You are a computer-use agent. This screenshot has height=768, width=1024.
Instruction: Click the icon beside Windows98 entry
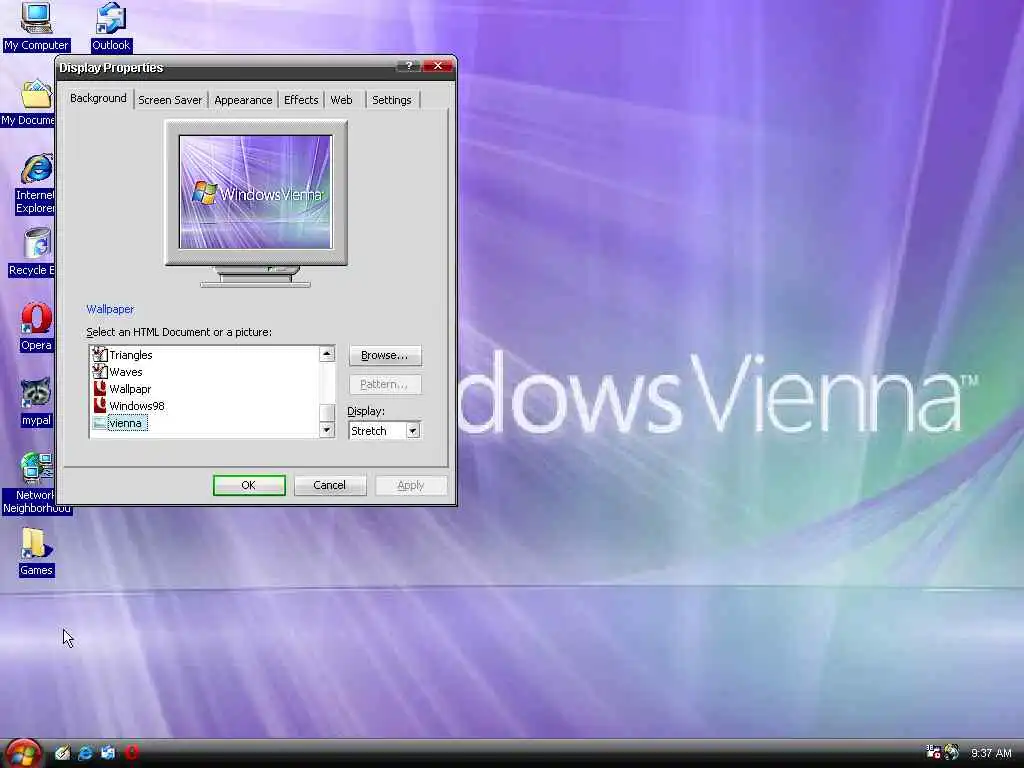[99, 406]
